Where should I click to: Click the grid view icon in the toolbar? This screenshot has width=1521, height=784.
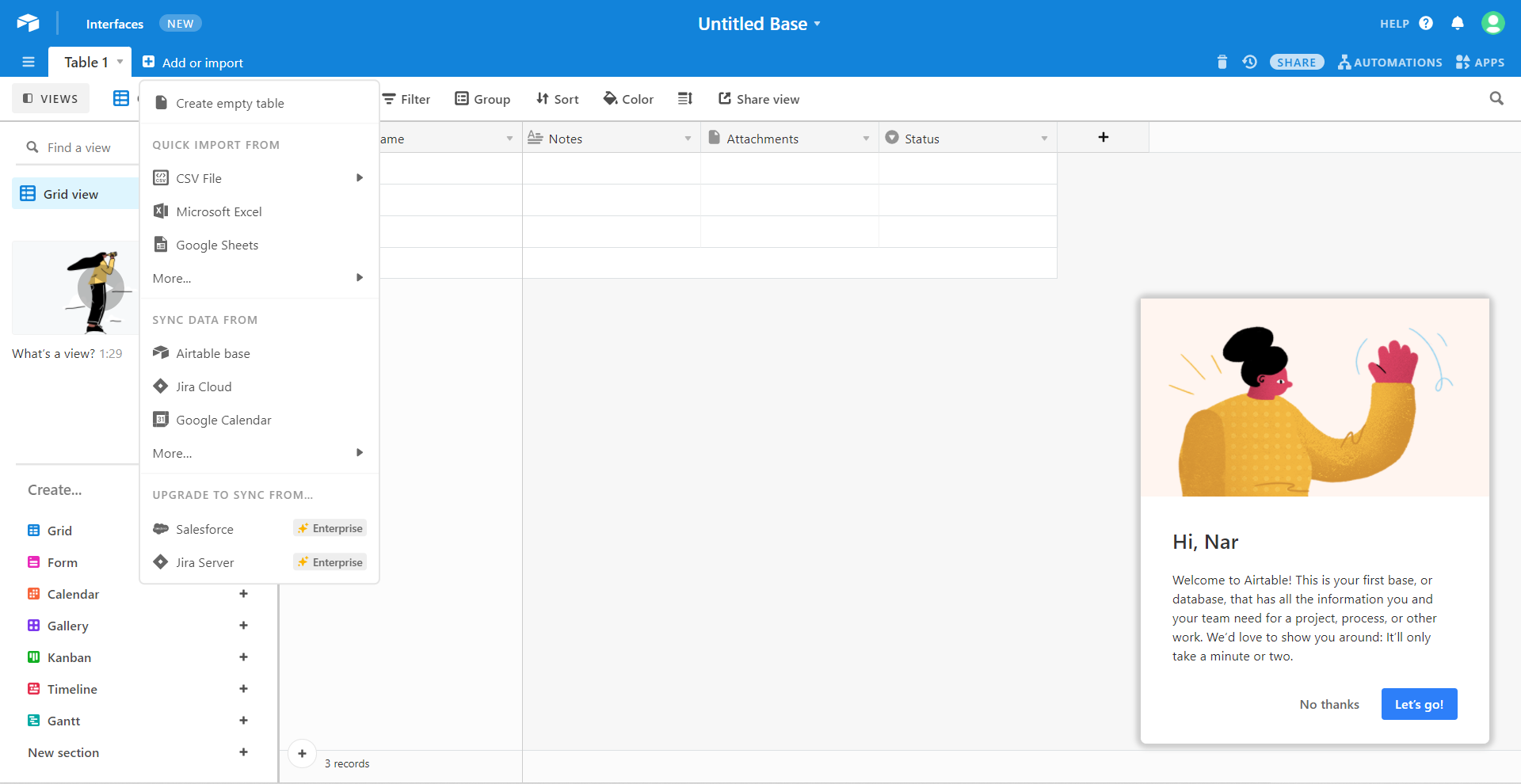pyautogui.click(x=120, y=98)
